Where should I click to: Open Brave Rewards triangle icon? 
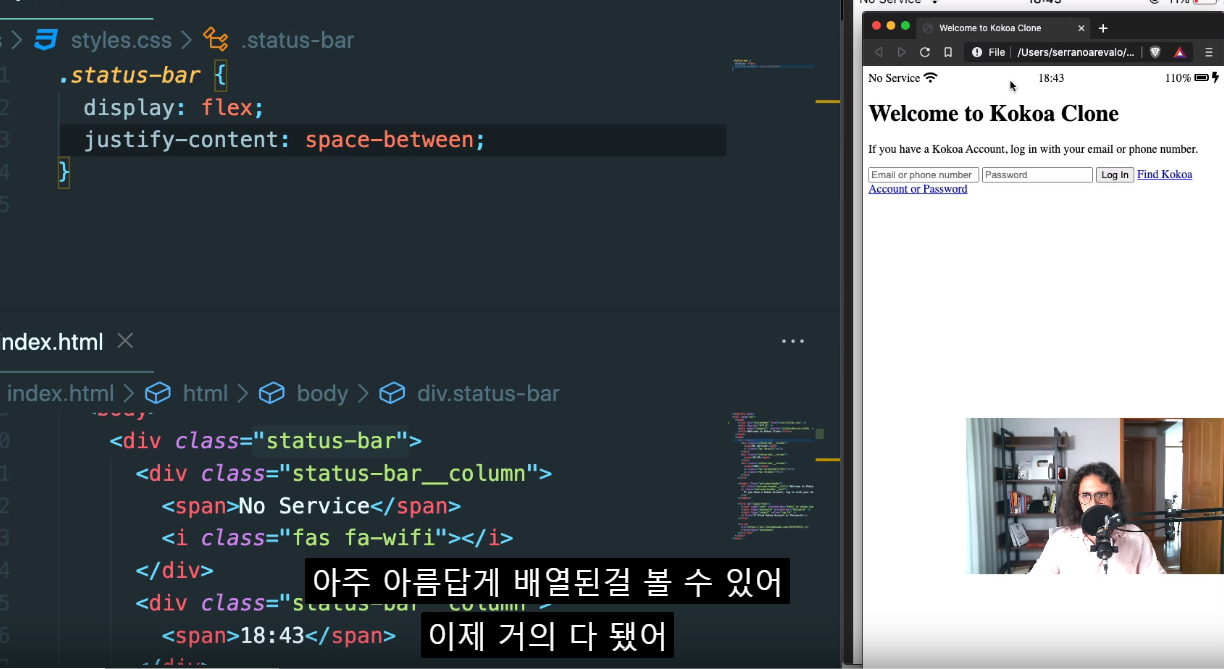tap(1179, 52)
